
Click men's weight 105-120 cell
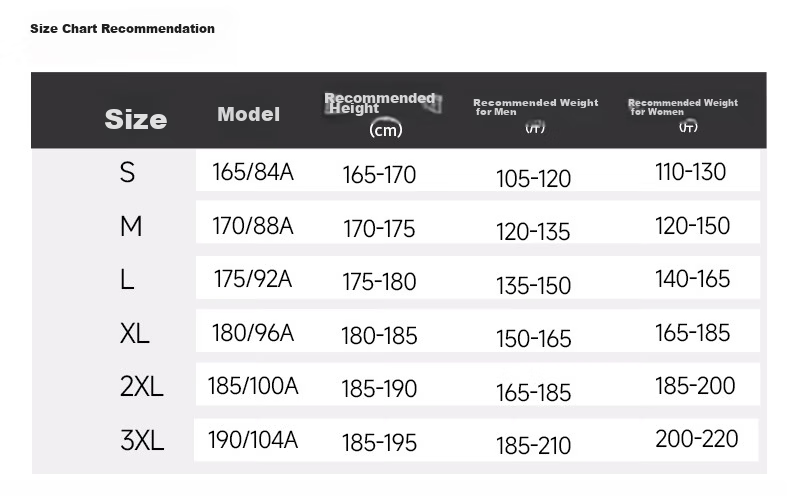click(x=534, y=178)
